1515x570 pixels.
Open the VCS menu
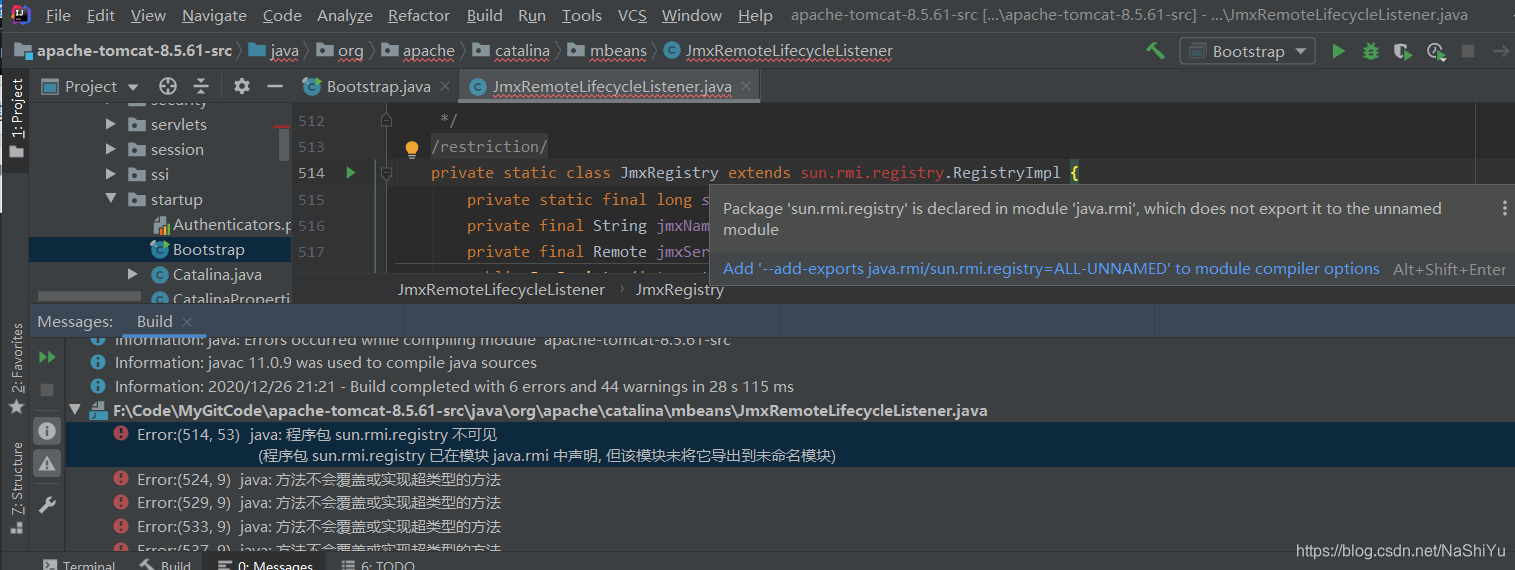tap(632, 16)
